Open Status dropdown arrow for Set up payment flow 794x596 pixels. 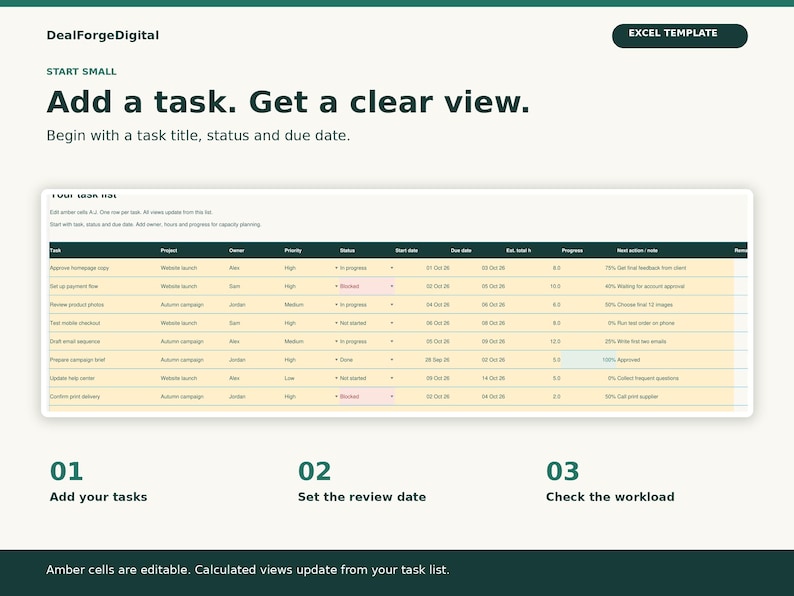click(391, 286)
